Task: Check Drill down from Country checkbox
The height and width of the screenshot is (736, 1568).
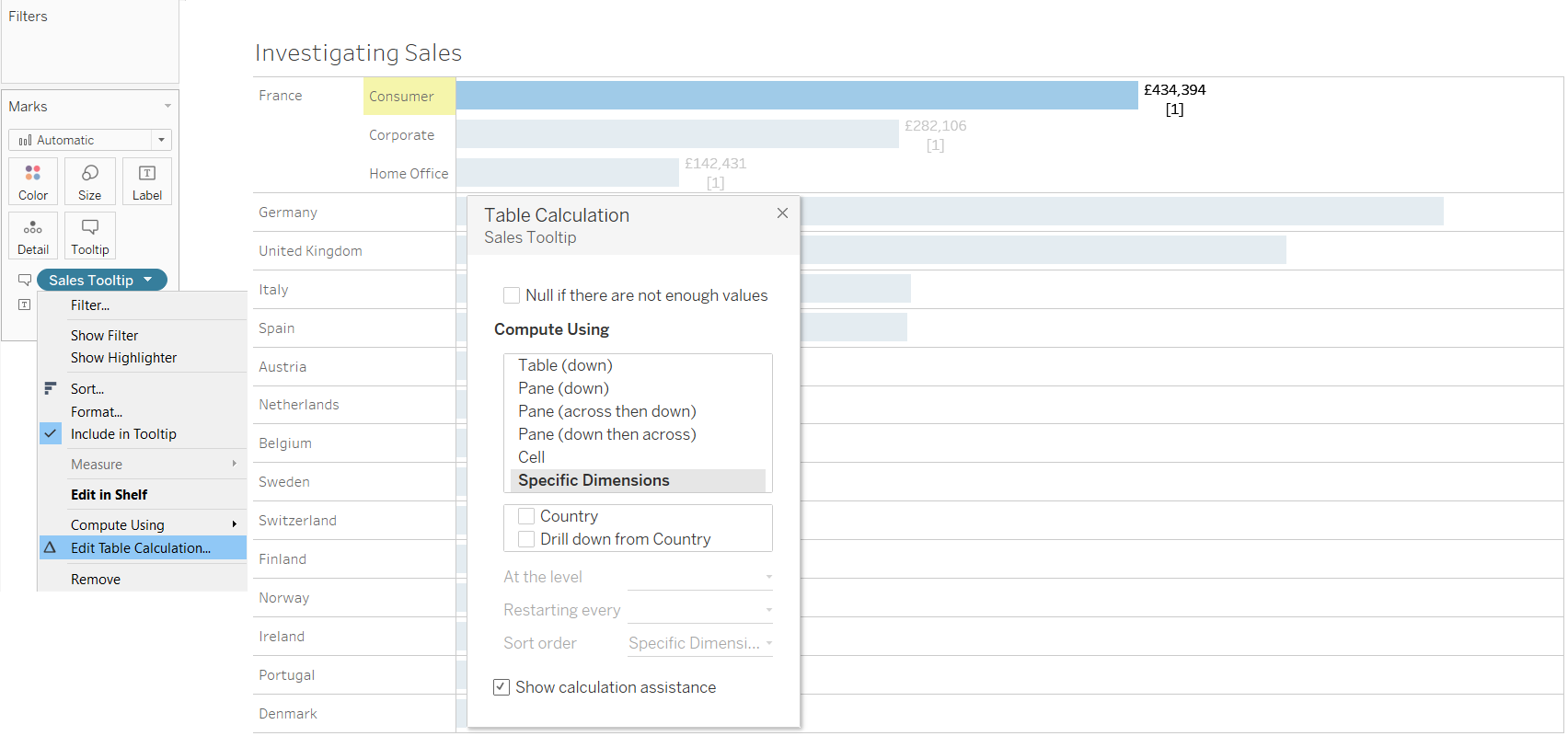Action: 526,539
